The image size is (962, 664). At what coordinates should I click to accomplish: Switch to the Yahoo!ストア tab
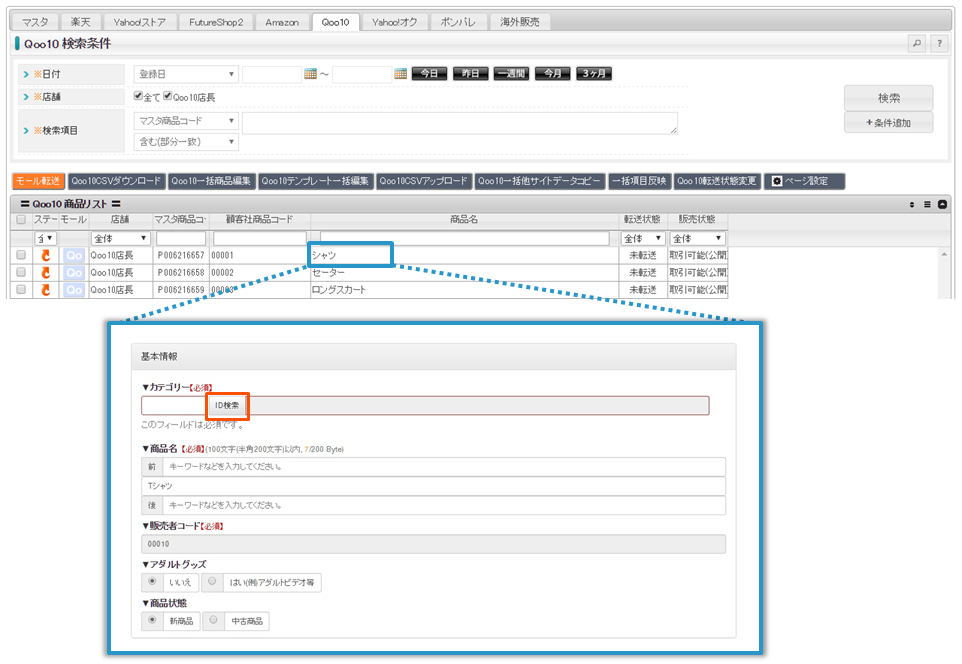tap(139, 22)
